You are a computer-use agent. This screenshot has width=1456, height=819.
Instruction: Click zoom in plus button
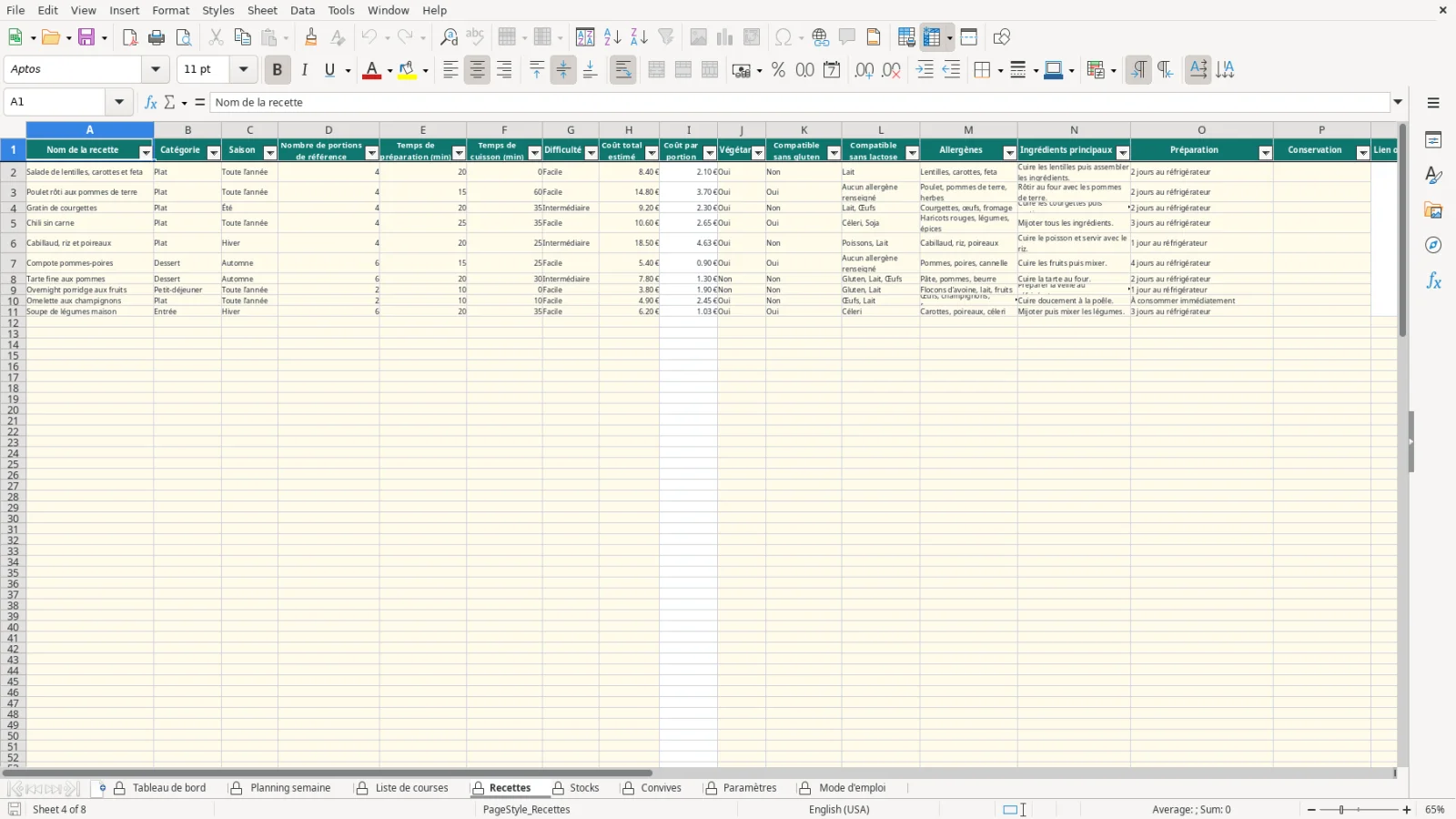coord(1407,810)
